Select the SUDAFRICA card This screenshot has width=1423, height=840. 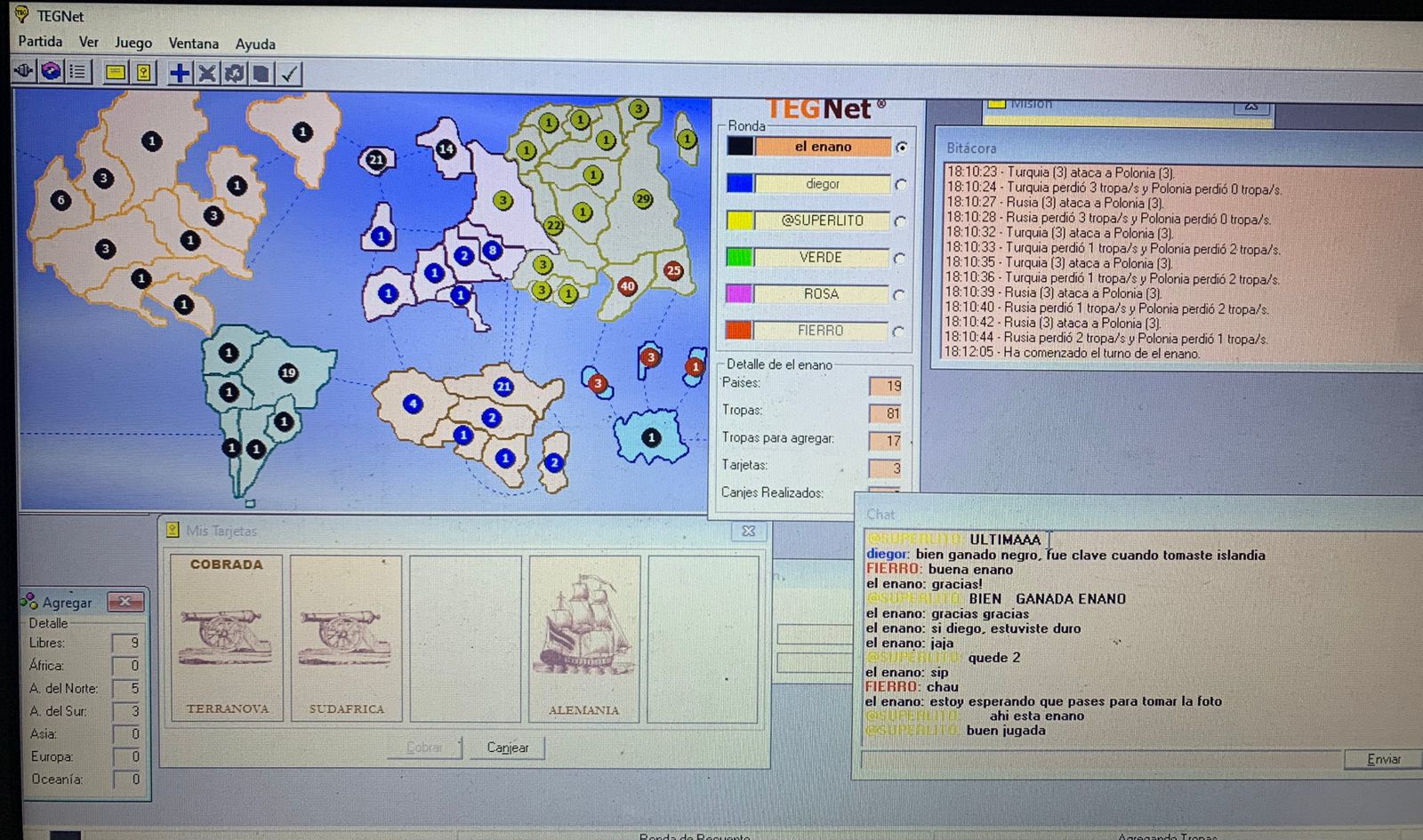click(347, 638)
